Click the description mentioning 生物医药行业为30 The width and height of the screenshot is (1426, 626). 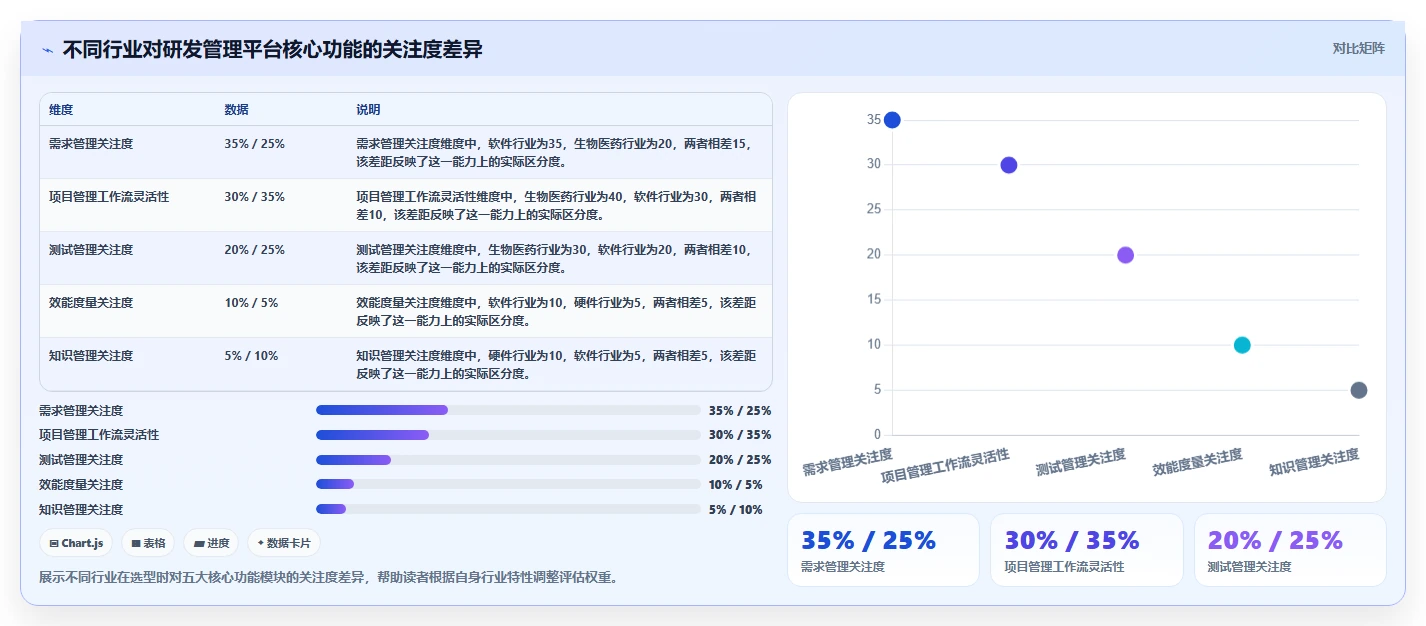(556, 258)
